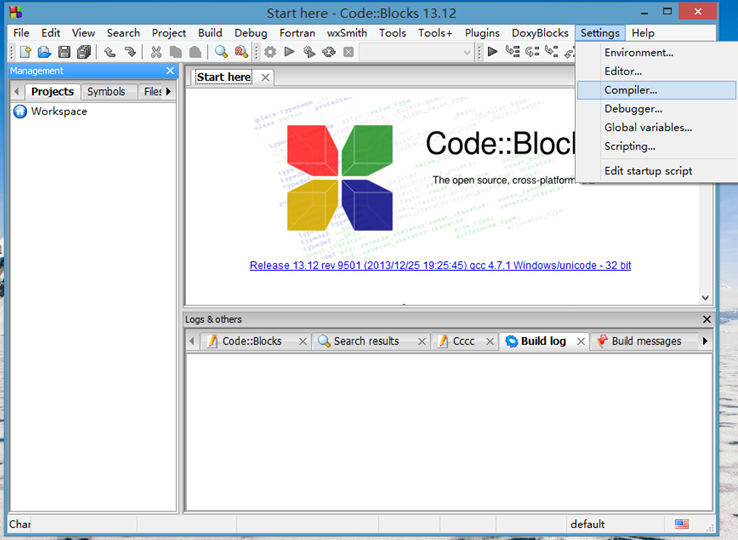The image size is (738, 540).
Task: Click the Paste toolbar icon
Action: coord(195,52)
